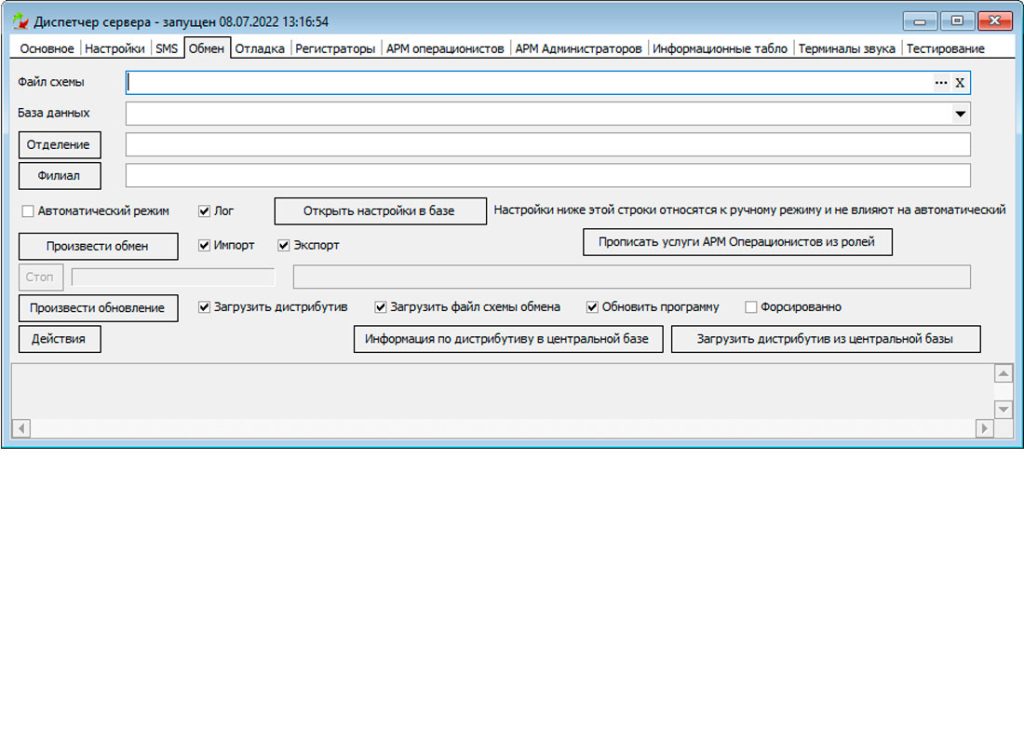The image size is (1024, 745).
Task: Browse for schema file with ellipsis button
Action: (x=940, y=82)
